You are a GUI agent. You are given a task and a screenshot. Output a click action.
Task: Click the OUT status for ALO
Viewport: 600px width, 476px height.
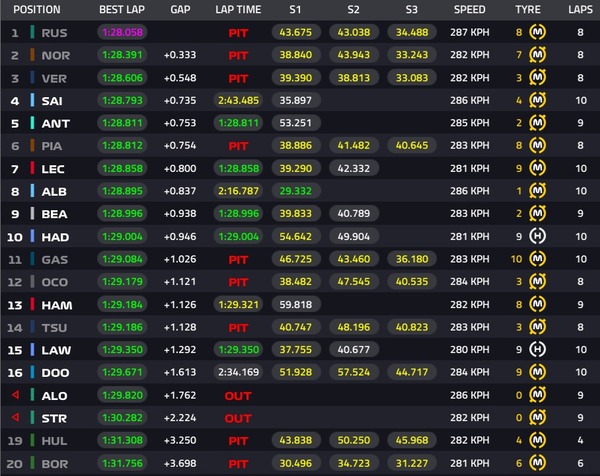(238, 396)
